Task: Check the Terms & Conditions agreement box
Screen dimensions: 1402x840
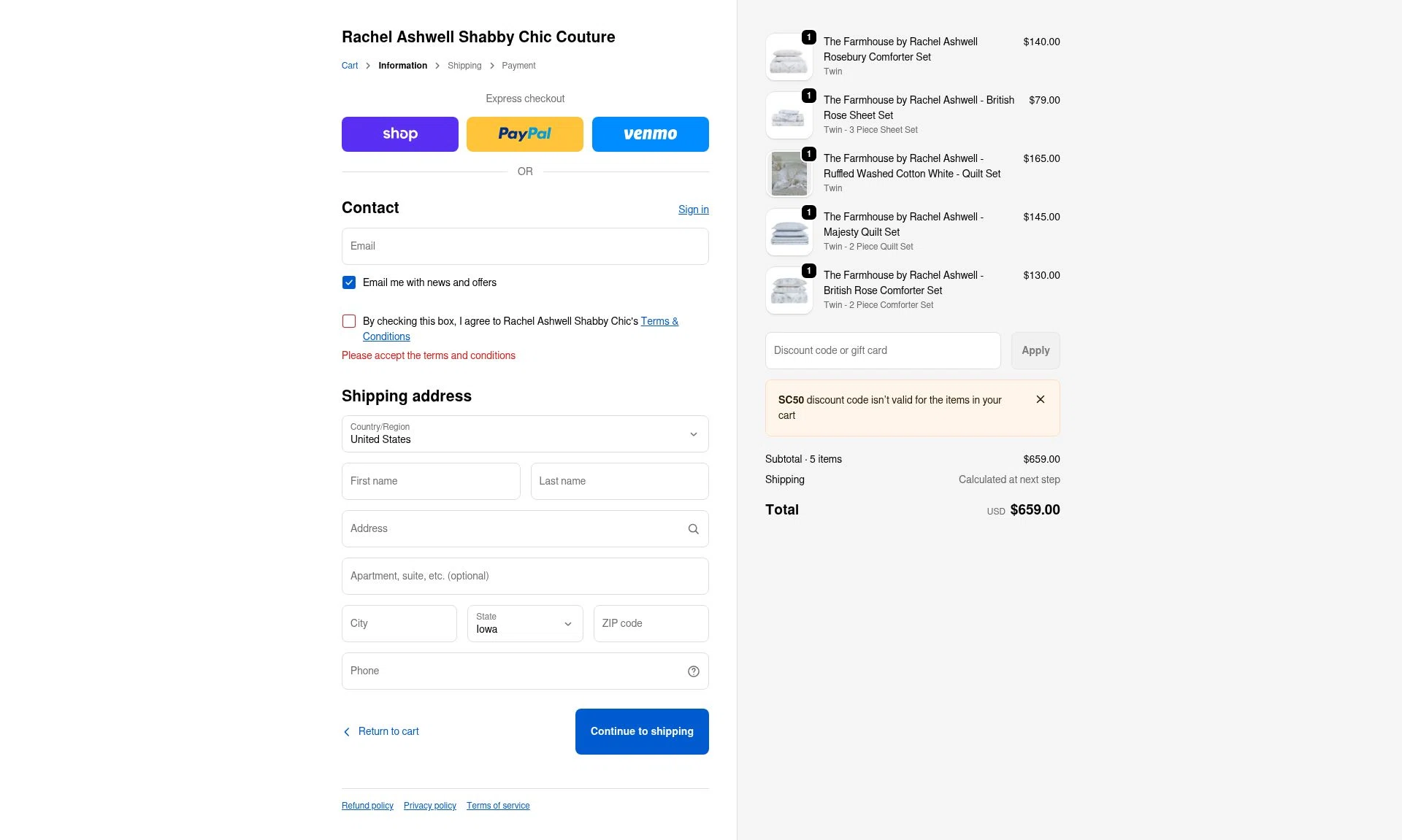Action: tap(349, 321)
